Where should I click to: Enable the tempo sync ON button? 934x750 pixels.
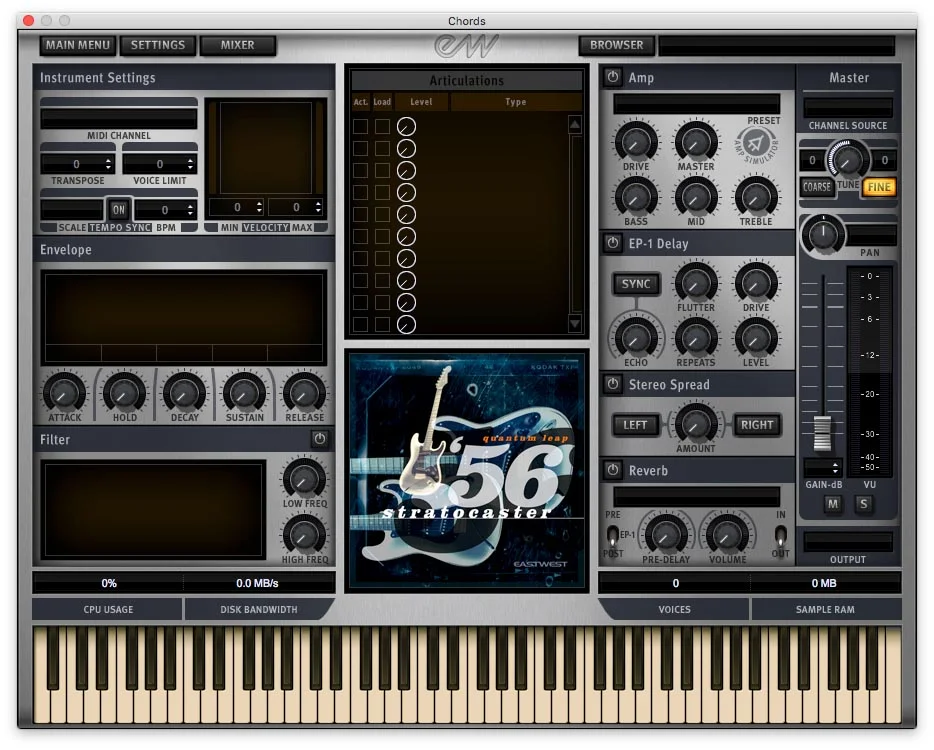[119, 209]
